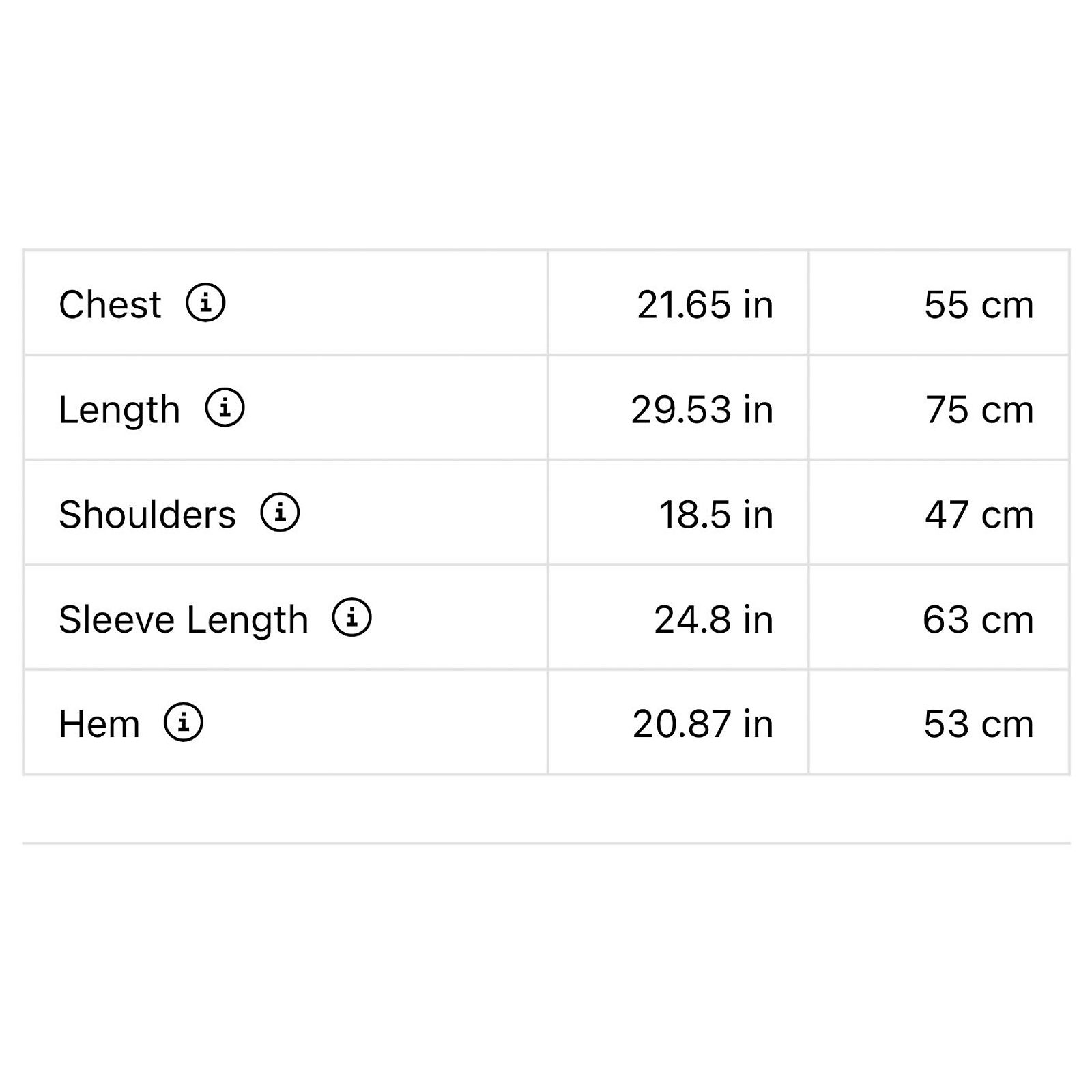
Task: Select the Shoulders row label
Action: (x=147, y=514)
